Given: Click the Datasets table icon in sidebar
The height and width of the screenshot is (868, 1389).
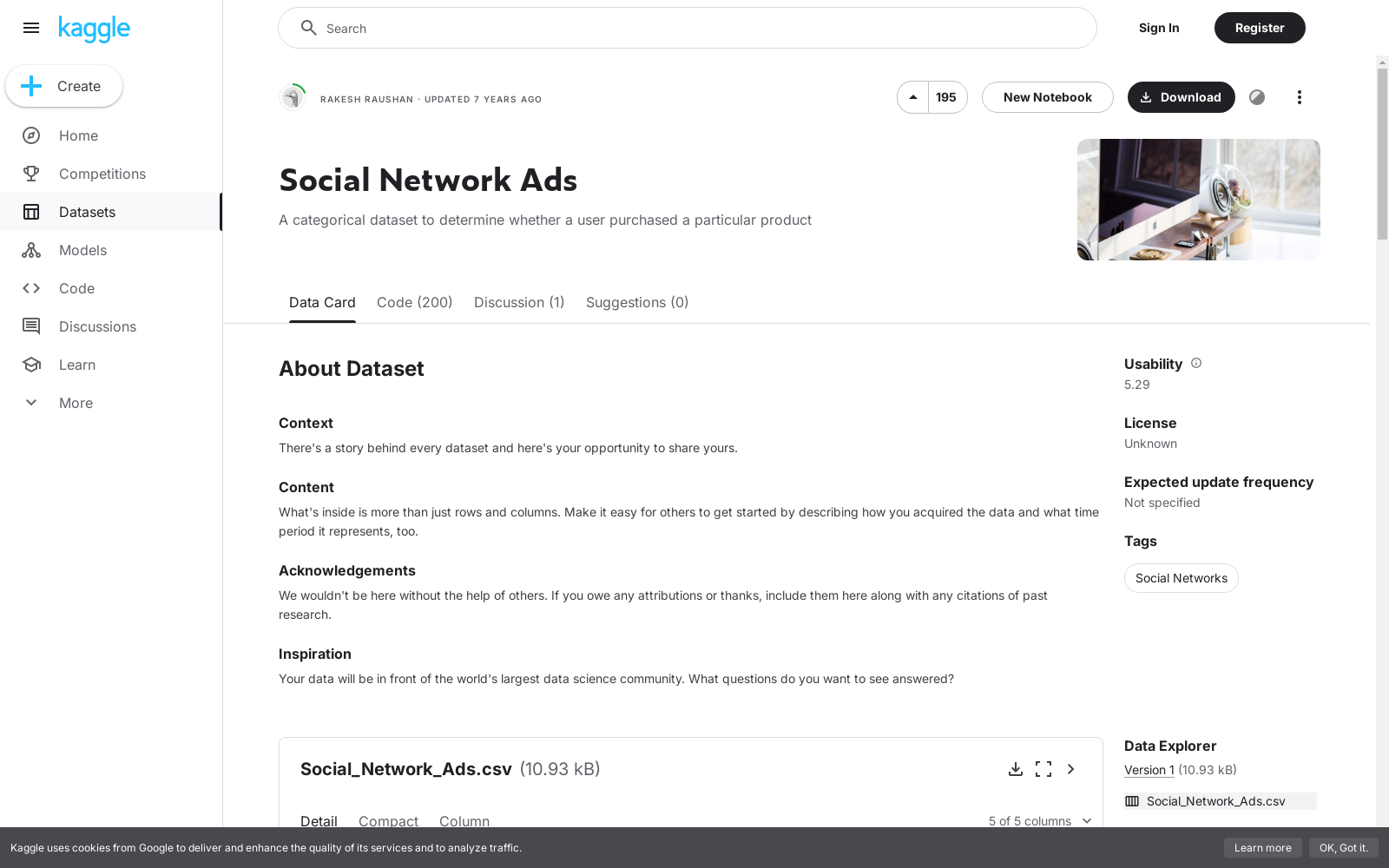Looking at the screenshot, I should [x=31, y=212].
